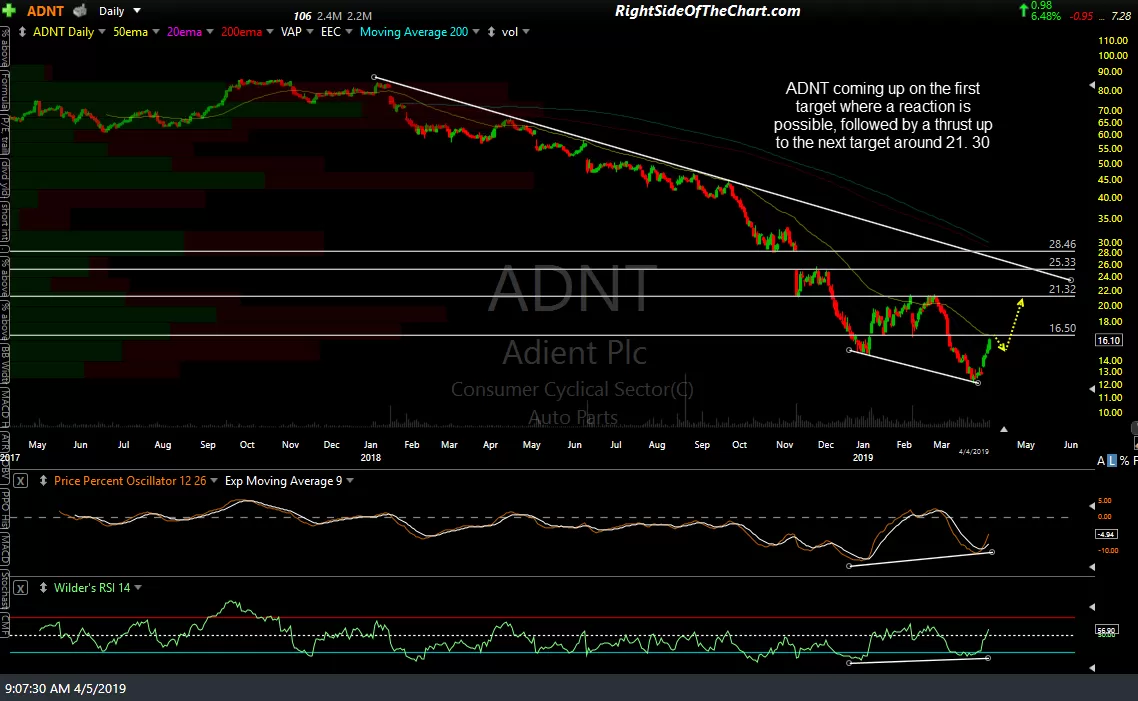Viewport: 1138px width, 701px height.
Task: Click the log scale L toggle
Action: pyautogui.click(x=1112, y=461)
